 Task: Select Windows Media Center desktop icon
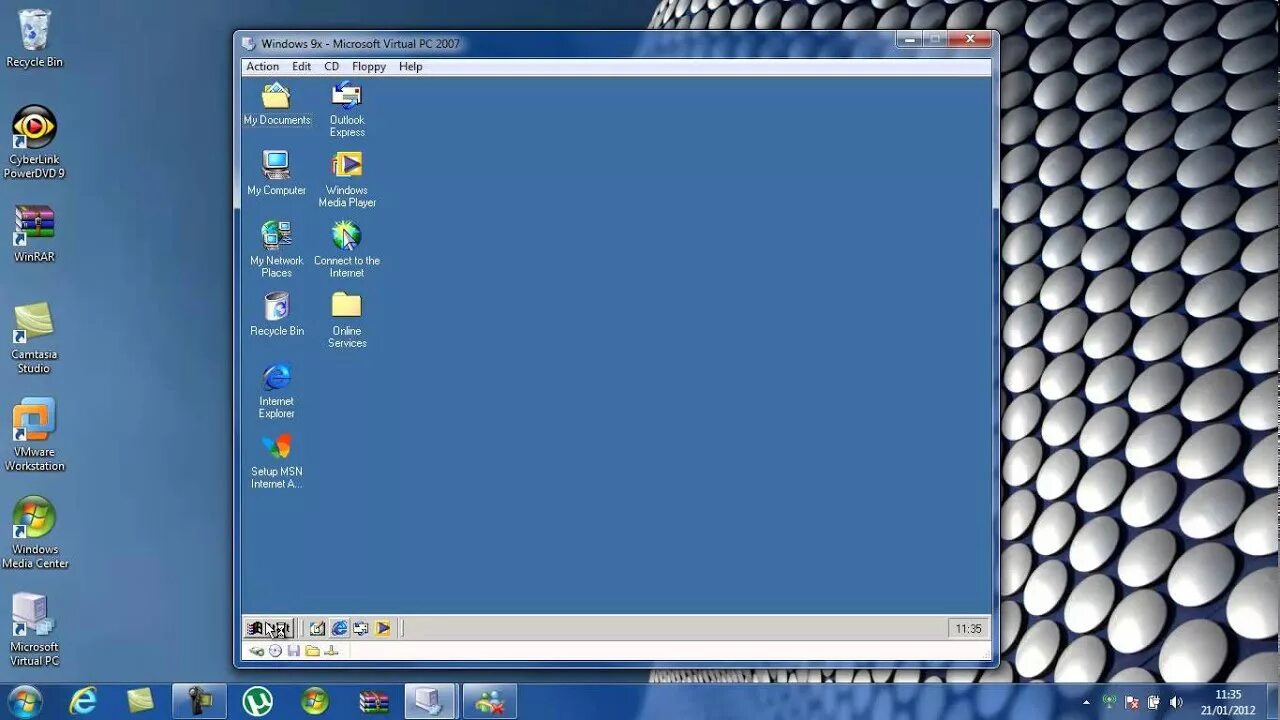coord(34,533)
